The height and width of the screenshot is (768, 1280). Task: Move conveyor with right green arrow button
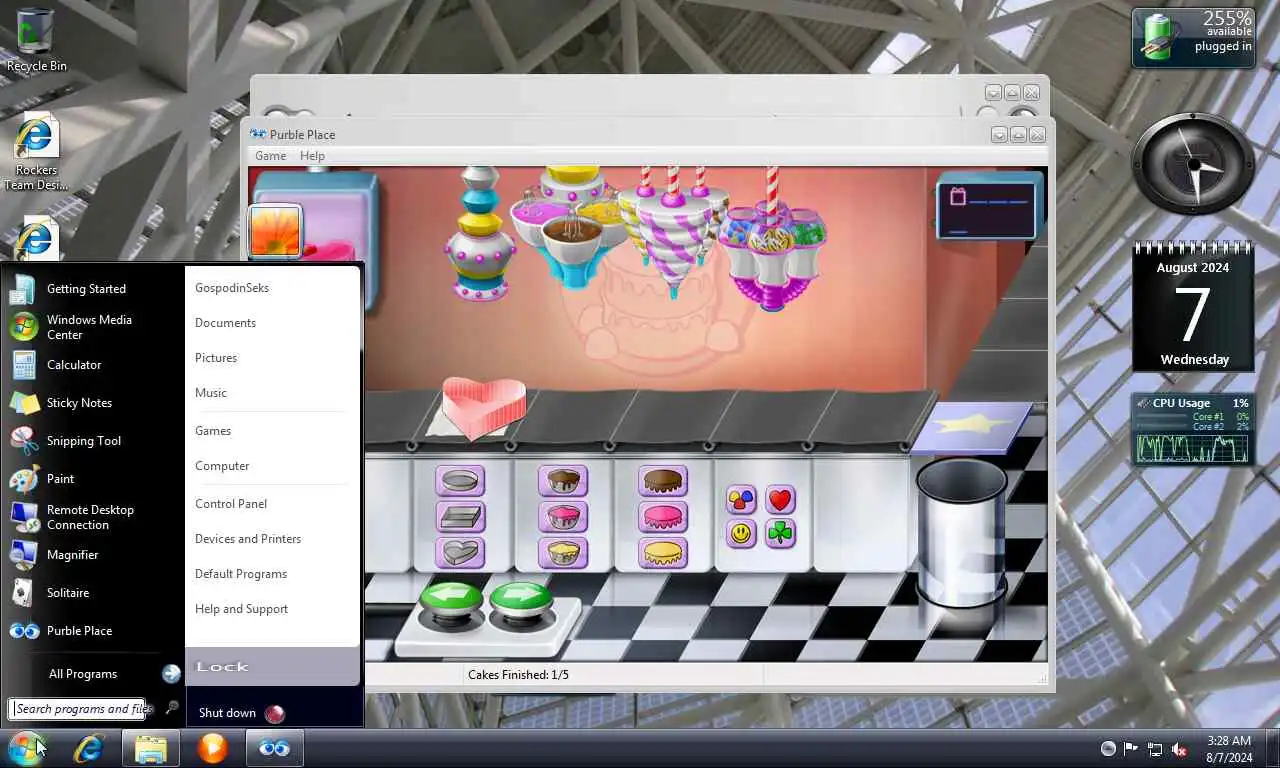[521, 603]
